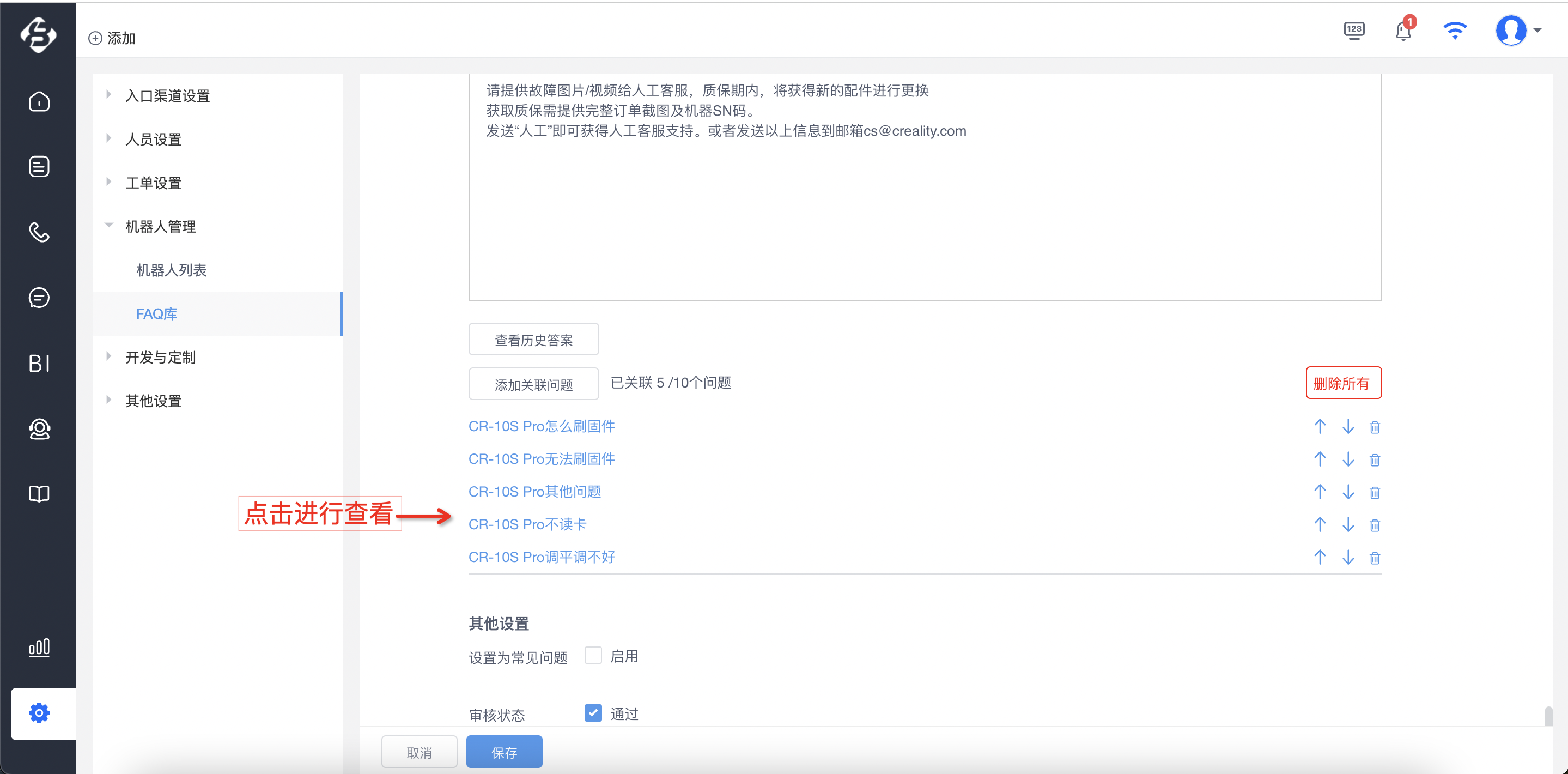The image size is (1568, 774).
Task: Uncheck the 审核状态 通过 checkbox
Action: (x=593, y=712)
